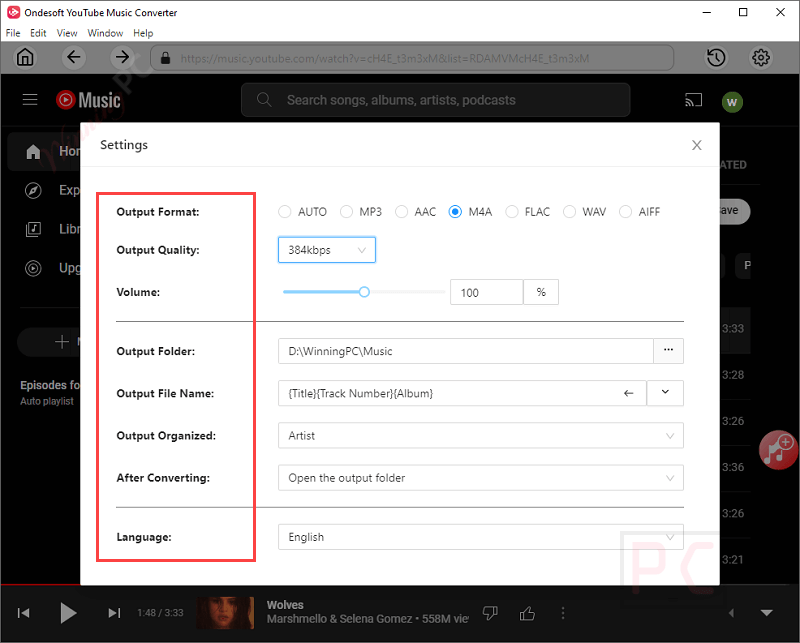800x643 pixels.
Task: Open the Language dropdown
Action: 481,537
